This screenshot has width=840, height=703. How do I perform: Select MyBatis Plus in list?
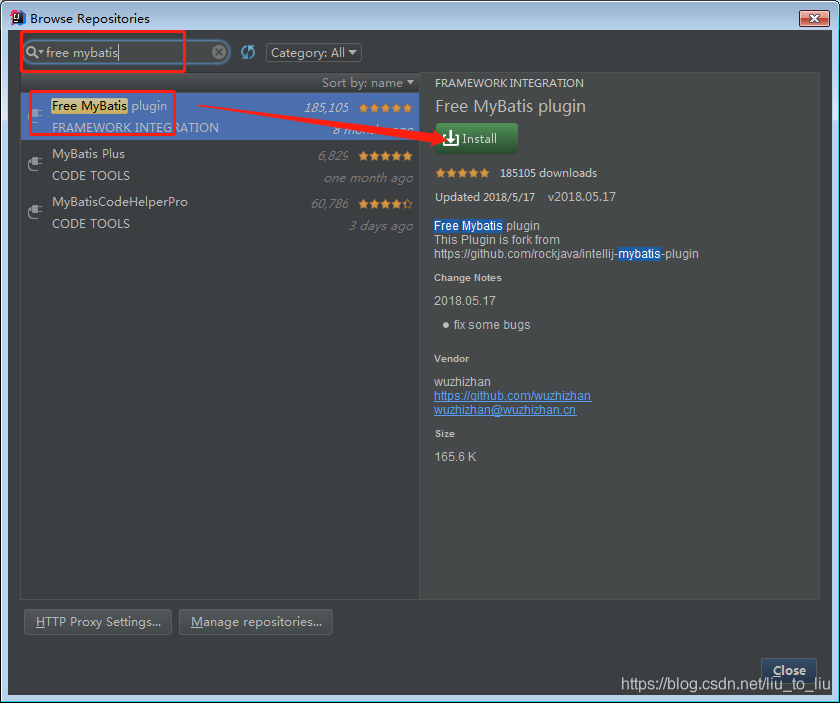220,164
